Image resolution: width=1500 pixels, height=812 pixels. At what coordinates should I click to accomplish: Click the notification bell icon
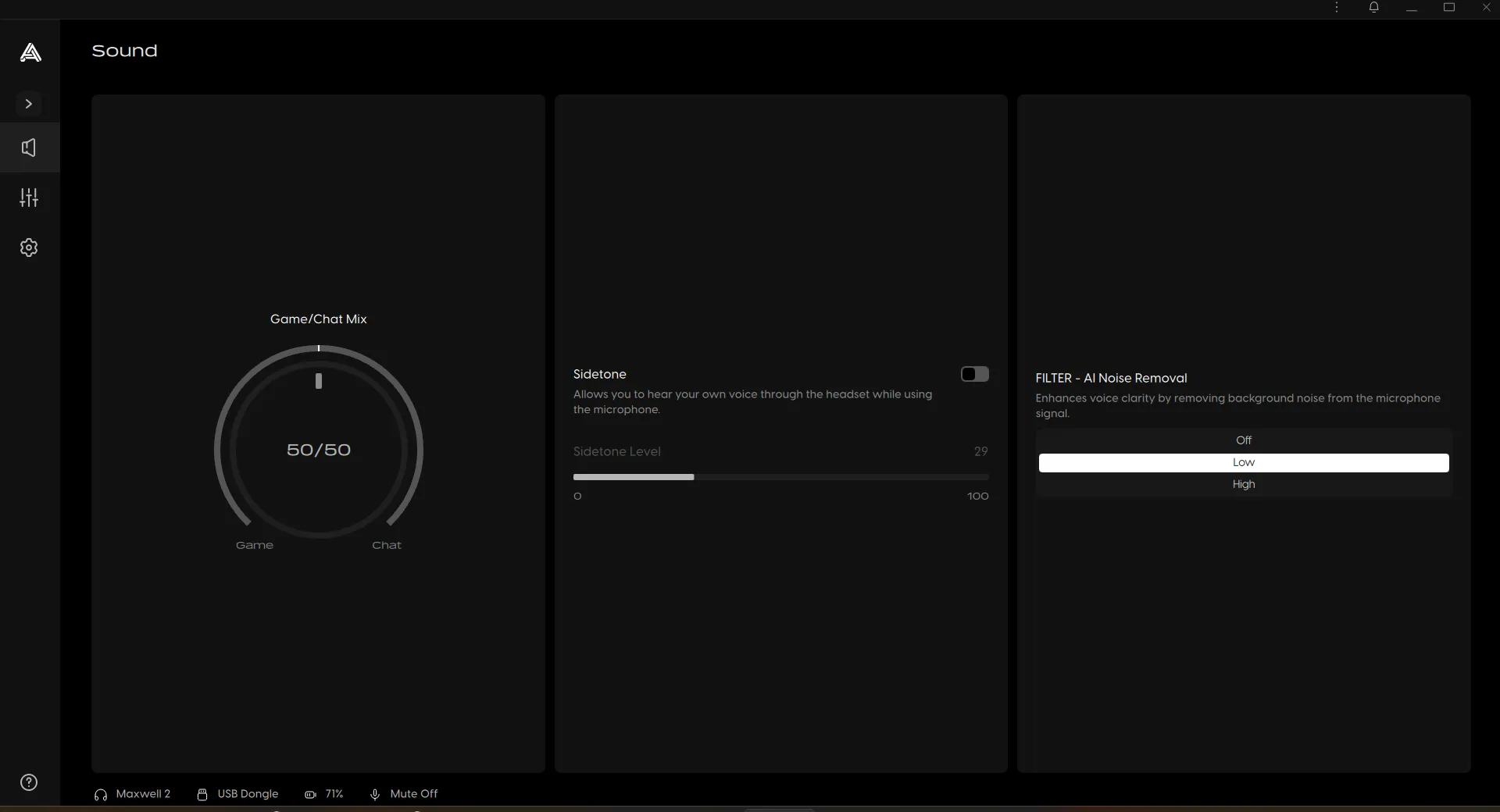(1373, 8)
